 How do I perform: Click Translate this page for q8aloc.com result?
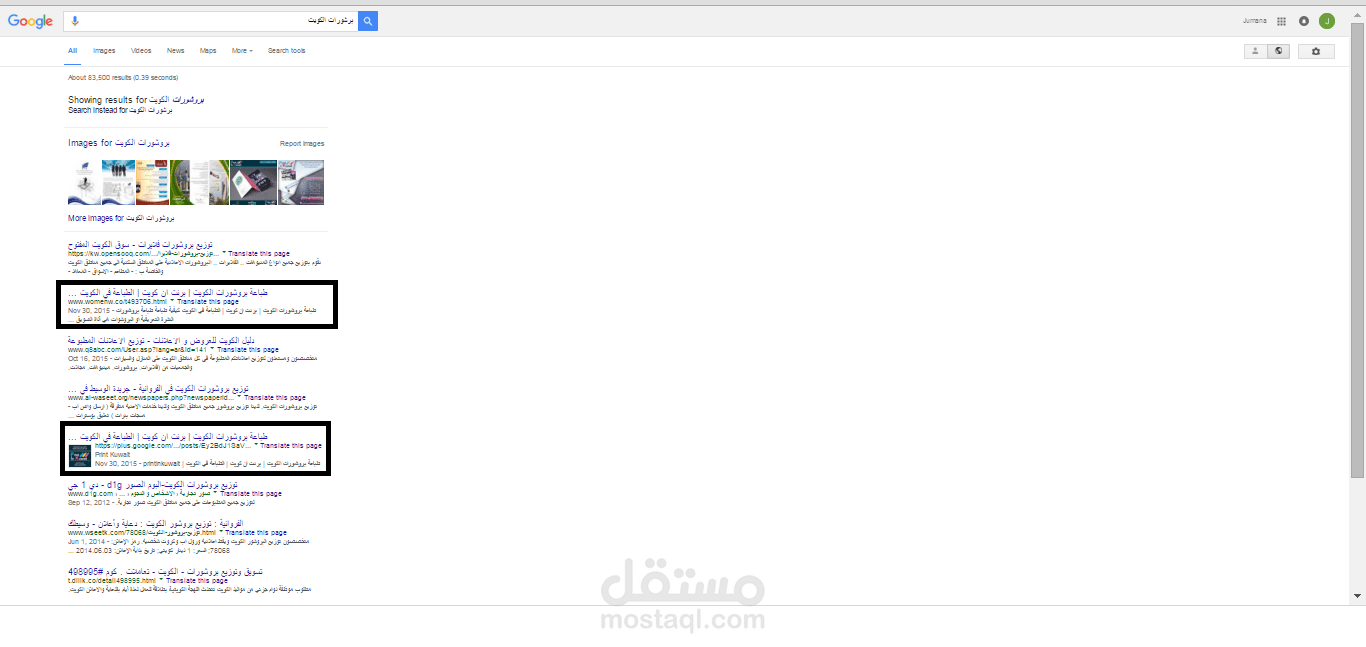245,349
